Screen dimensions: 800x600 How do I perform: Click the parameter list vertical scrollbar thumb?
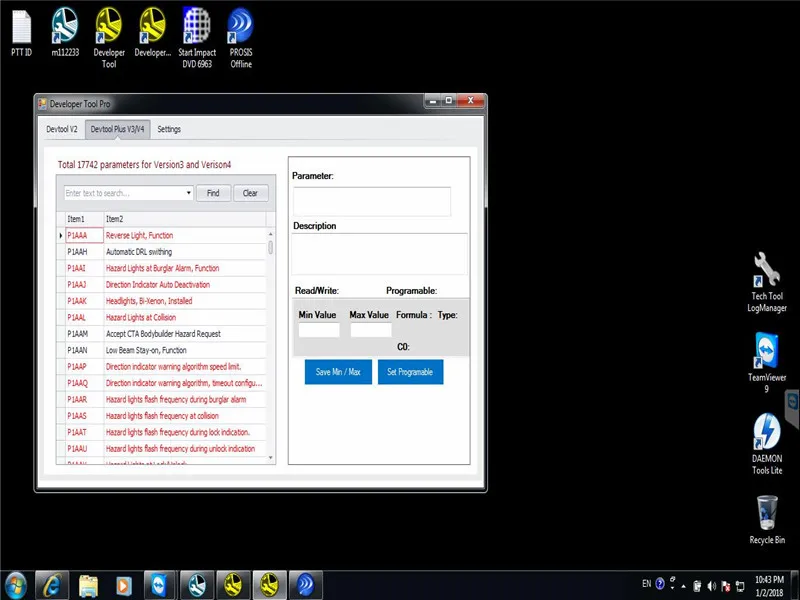270,247
